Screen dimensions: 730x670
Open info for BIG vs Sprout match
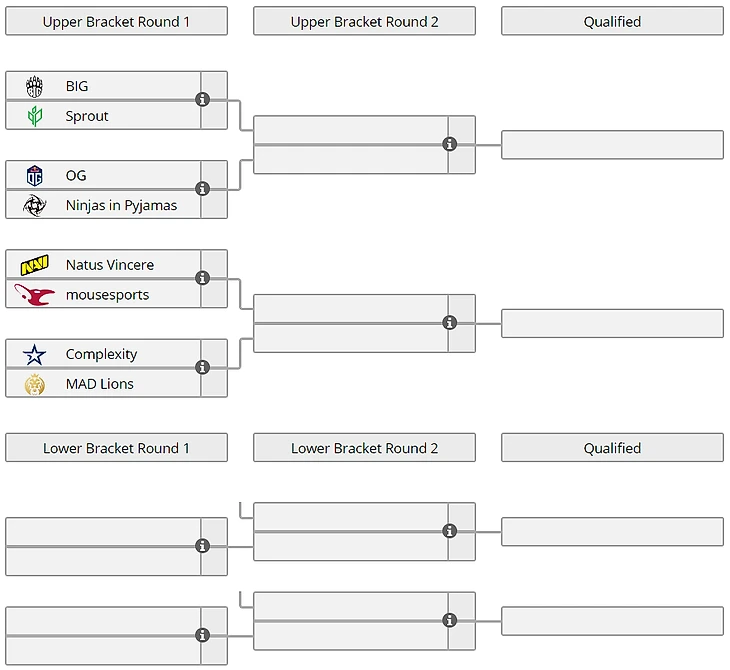203,100
